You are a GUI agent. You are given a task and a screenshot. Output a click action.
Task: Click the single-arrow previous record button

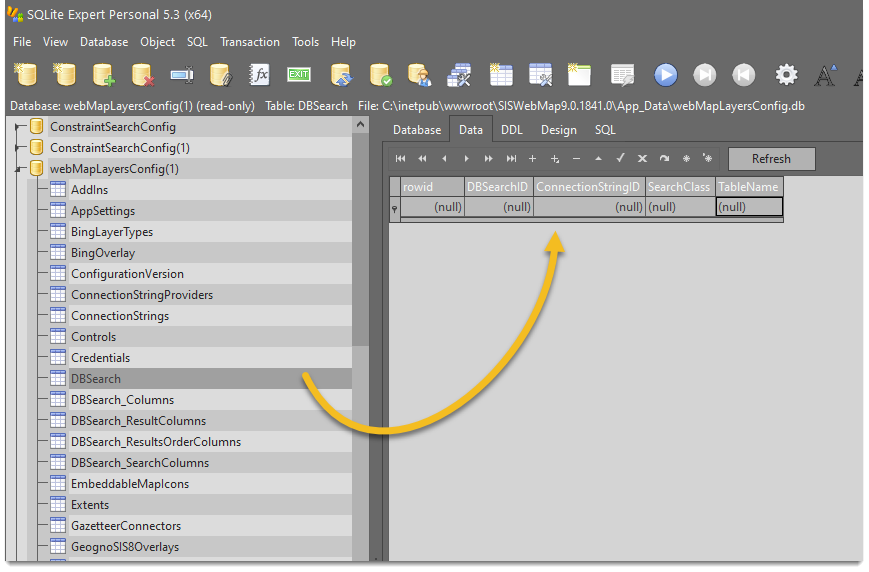click(444, 159)
